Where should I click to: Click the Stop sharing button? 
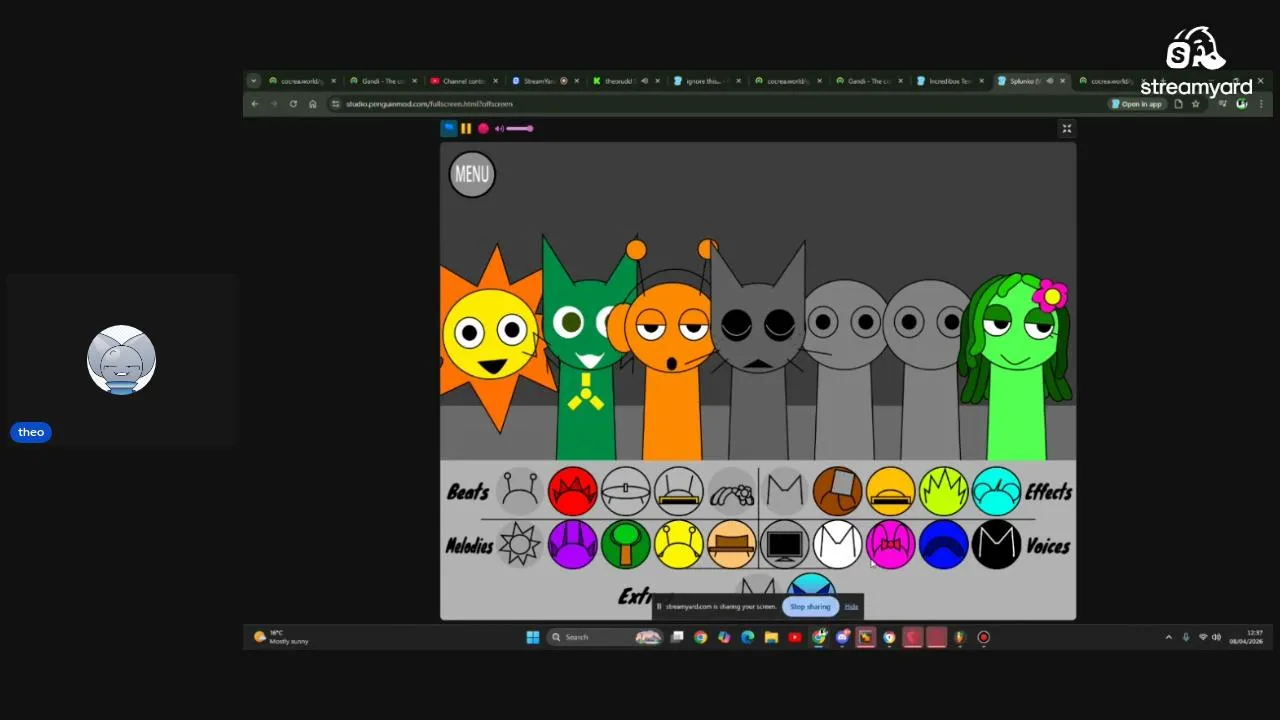pos(810,607)
